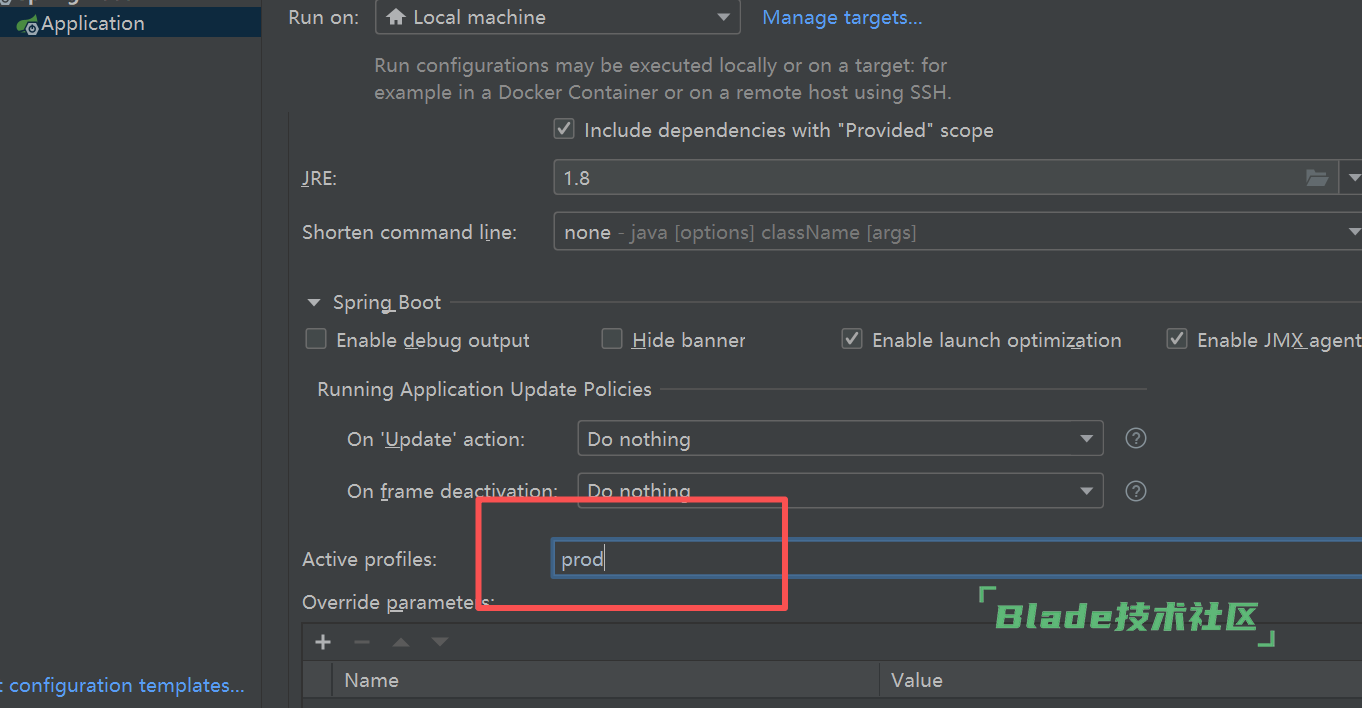Disable Enable launch optimization checkbox
Screen dimensions: 1362x708
pyautogui.click(x=852, y=340)
